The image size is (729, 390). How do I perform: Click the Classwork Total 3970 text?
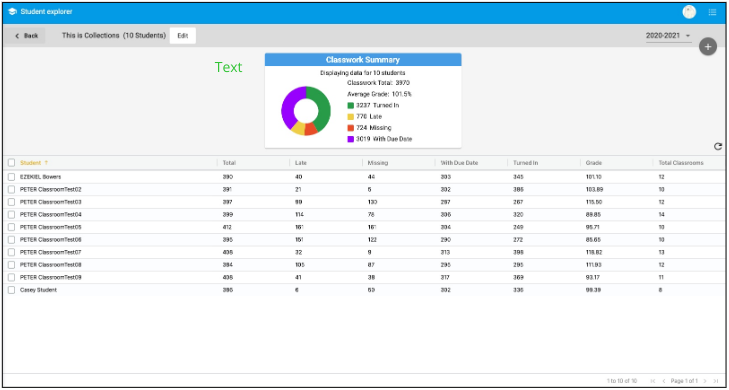(x=378, y=83)
